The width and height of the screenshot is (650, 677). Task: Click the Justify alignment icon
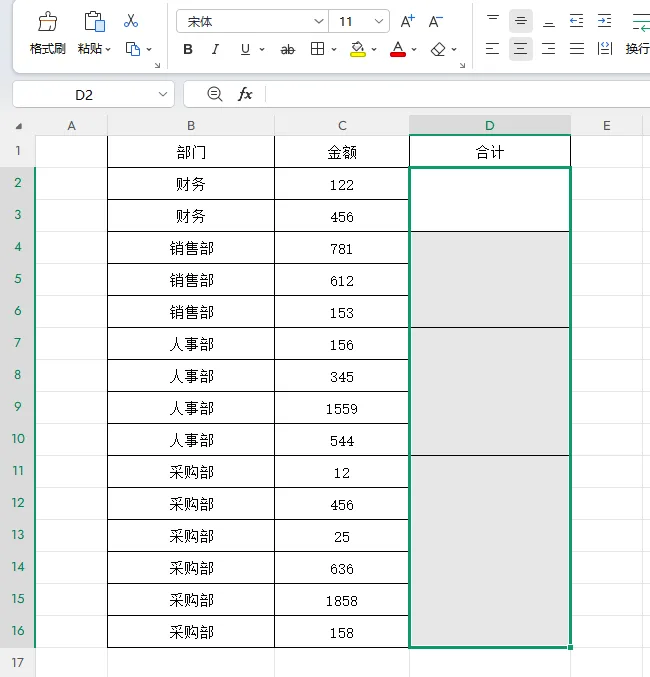pyautogui.click(x=577, y=48)
